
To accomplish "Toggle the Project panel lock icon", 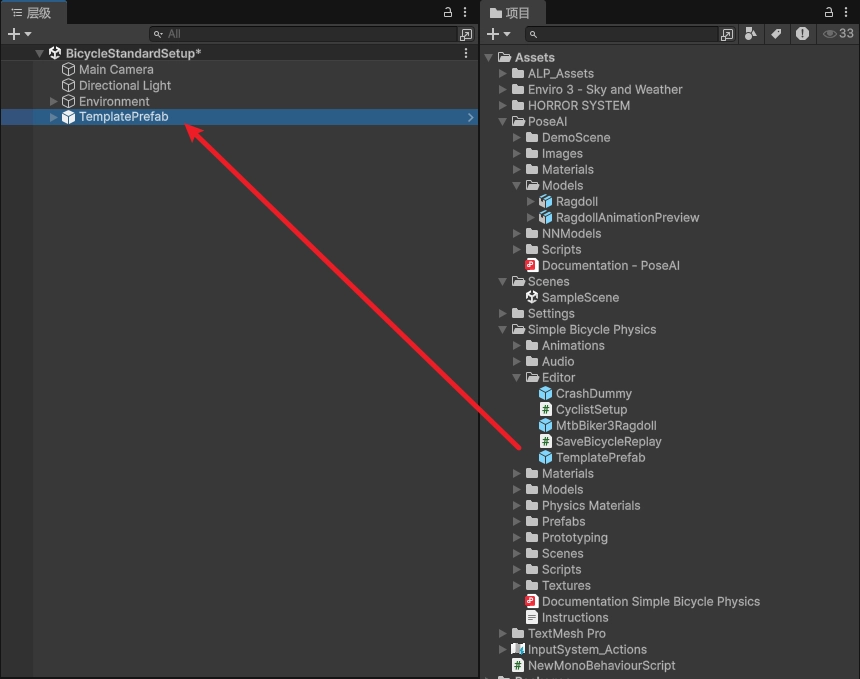I will pyautogui.click(x=829, y=12).
